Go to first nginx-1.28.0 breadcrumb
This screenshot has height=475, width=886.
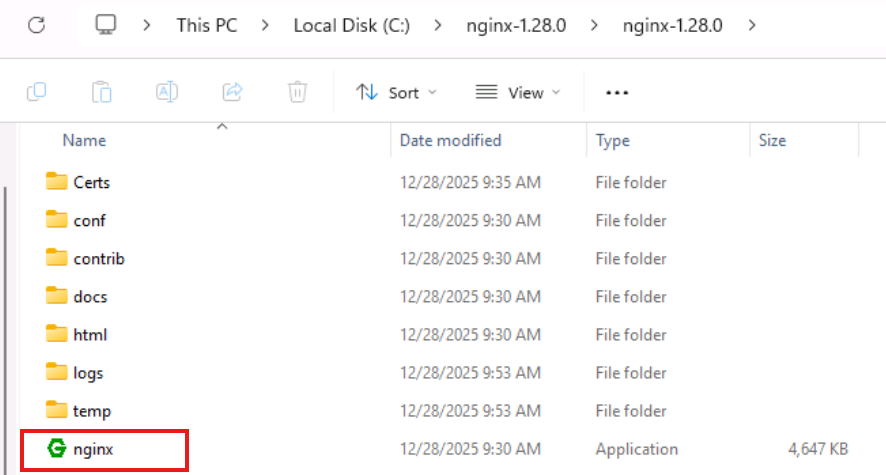click(x=516, y=25)
